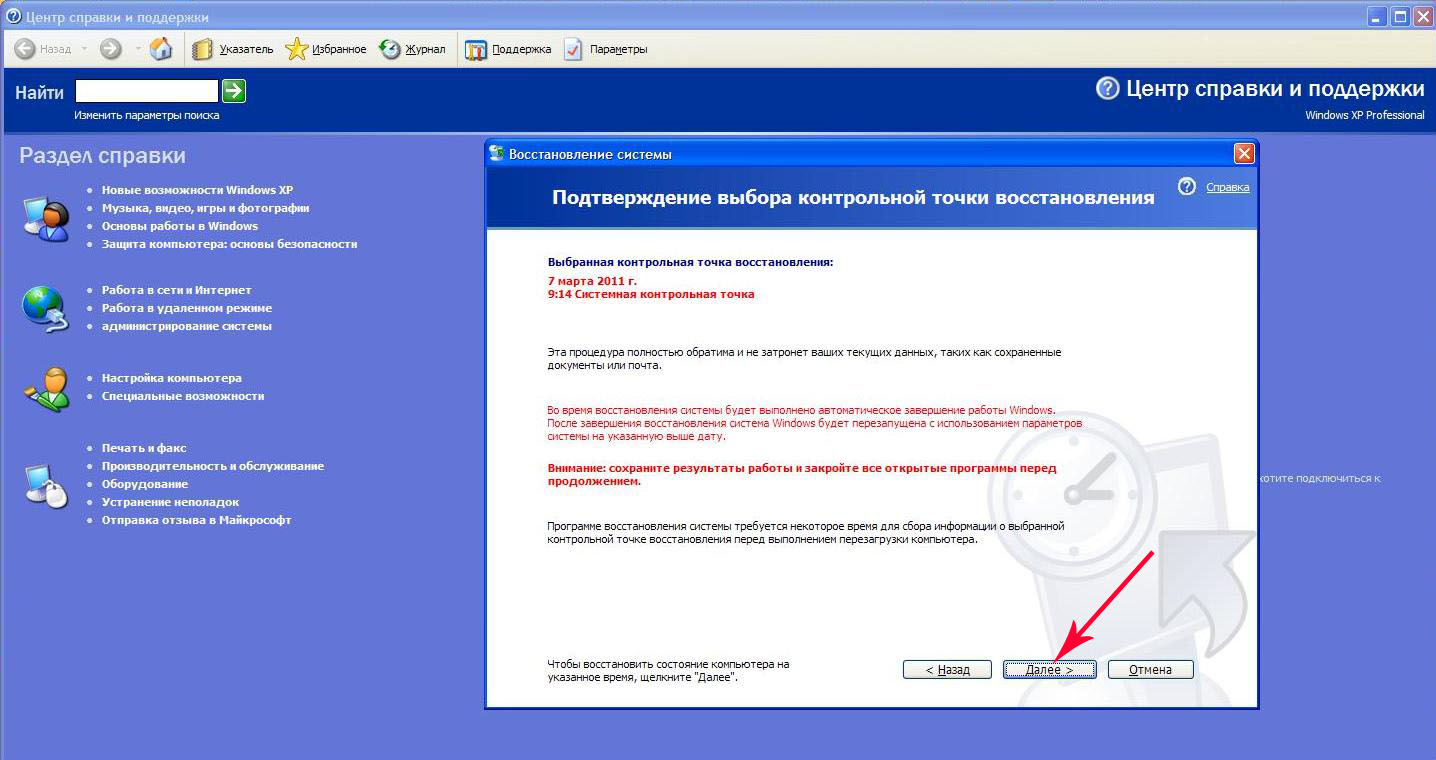The image size is (1436, 760).
Task: Open Отправка отзыва в Майкрософт topic
Action: click(196, 520)
